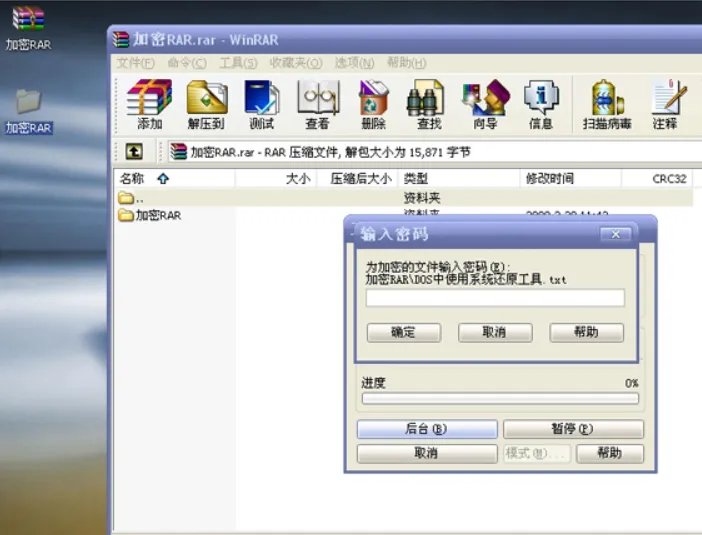The image size is (702, 535).
Task: Select the parent folder '..' row
Action: pos(403,197)
